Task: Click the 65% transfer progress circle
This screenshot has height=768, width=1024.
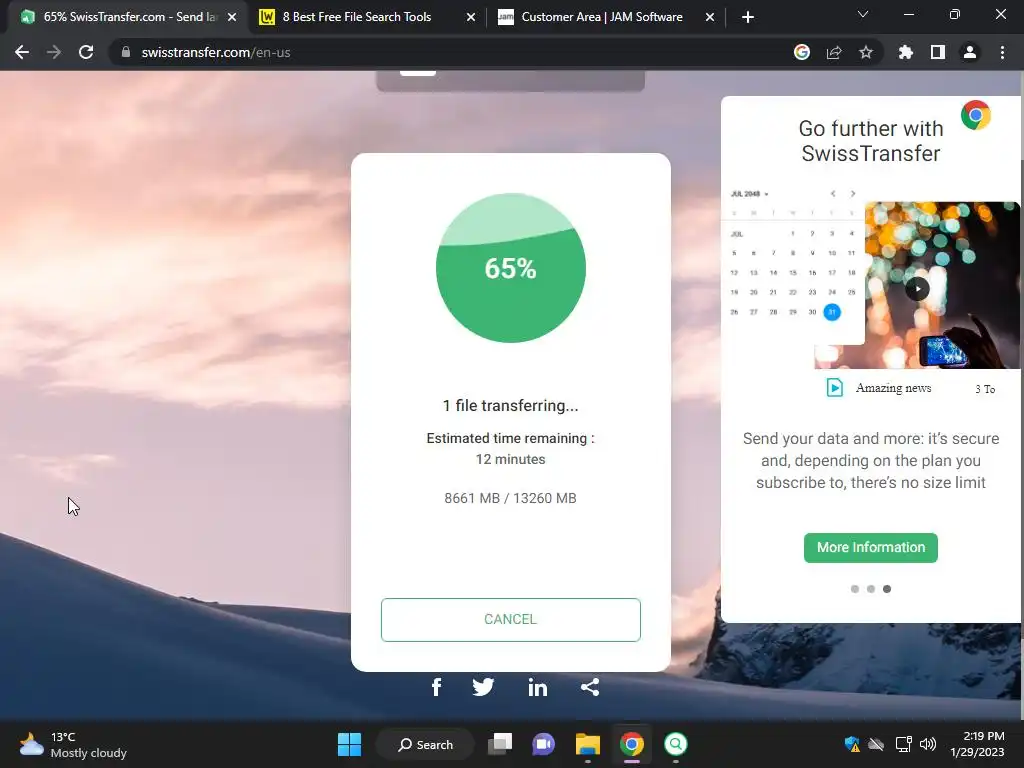Action: (x=511, y=268)
